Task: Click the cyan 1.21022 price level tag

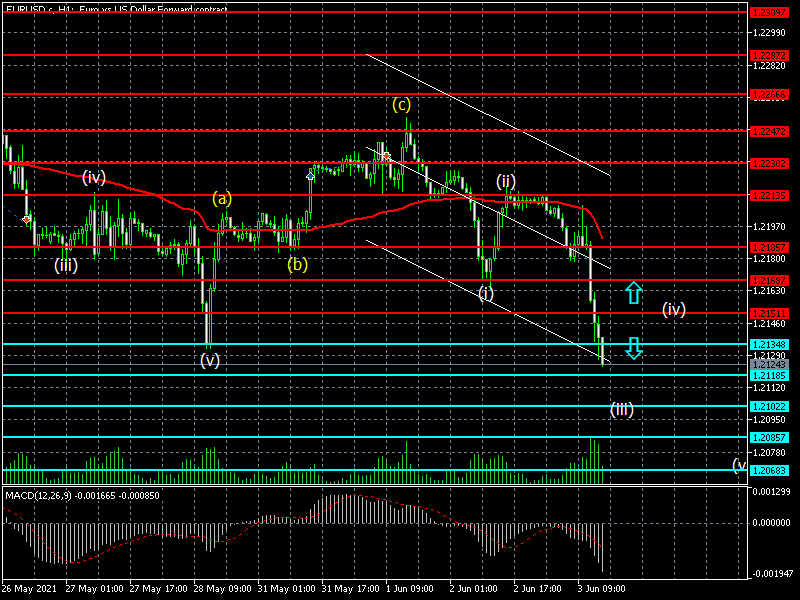Action: (769, 407)
